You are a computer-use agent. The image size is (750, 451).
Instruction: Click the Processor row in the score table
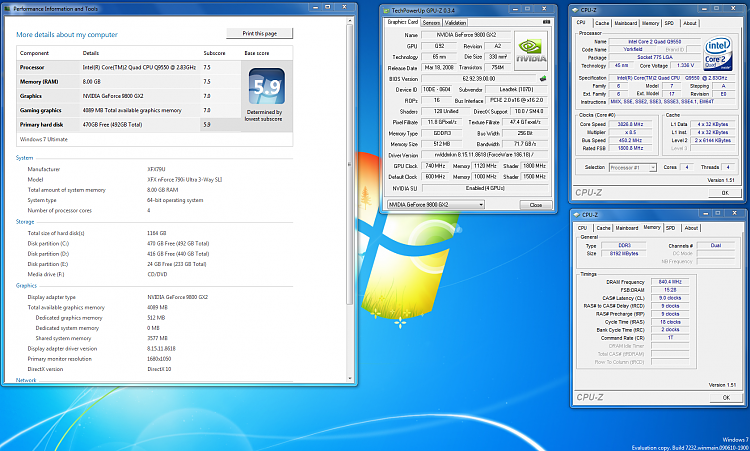tap(129, 67)
